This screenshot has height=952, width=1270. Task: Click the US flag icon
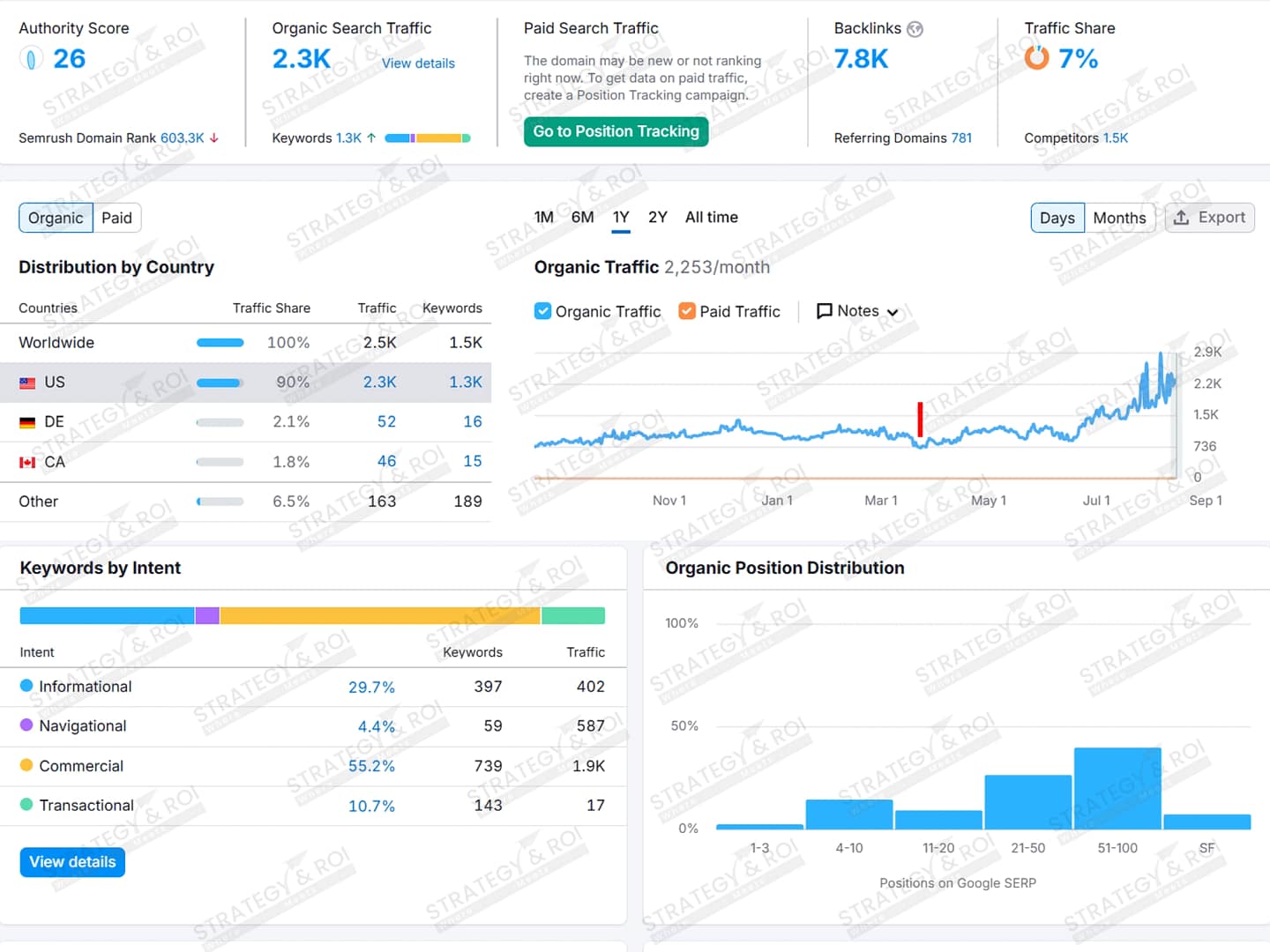(27, 383)
